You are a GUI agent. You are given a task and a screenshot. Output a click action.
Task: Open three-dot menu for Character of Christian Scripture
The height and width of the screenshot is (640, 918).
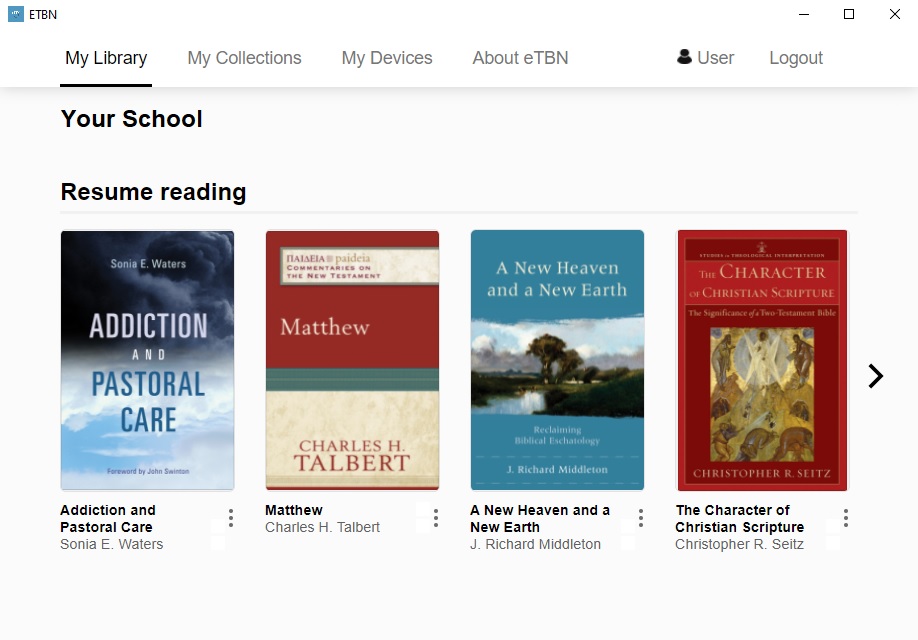(846, 518)
